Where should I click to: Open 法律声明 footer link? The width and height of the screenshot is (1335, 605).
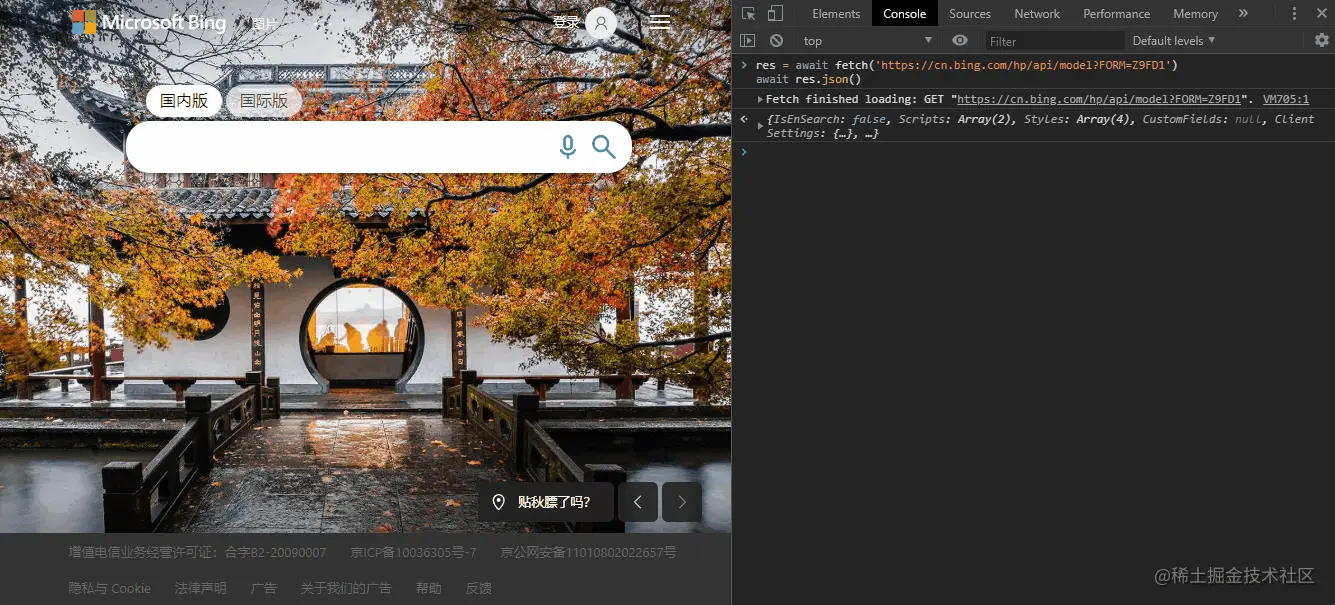click(x=200, y=588)
